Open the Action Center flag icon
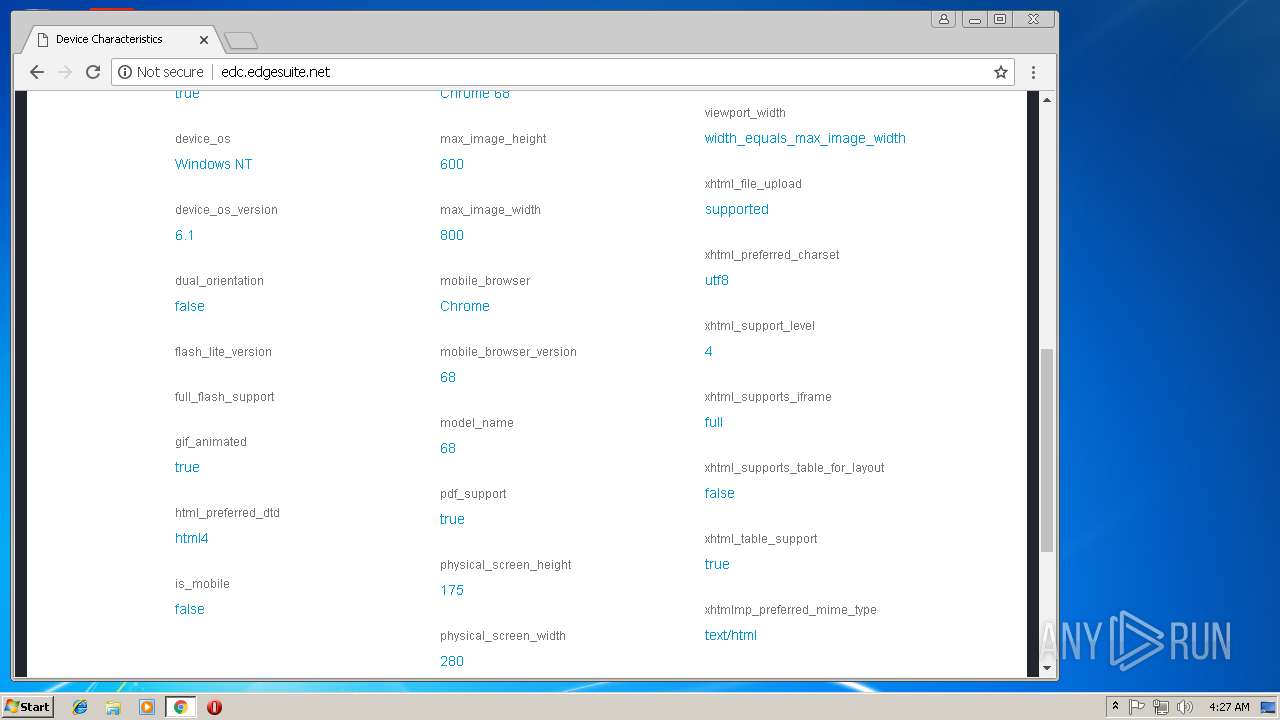This screenshot has width=1280, height=720. tap(1137, 707)
